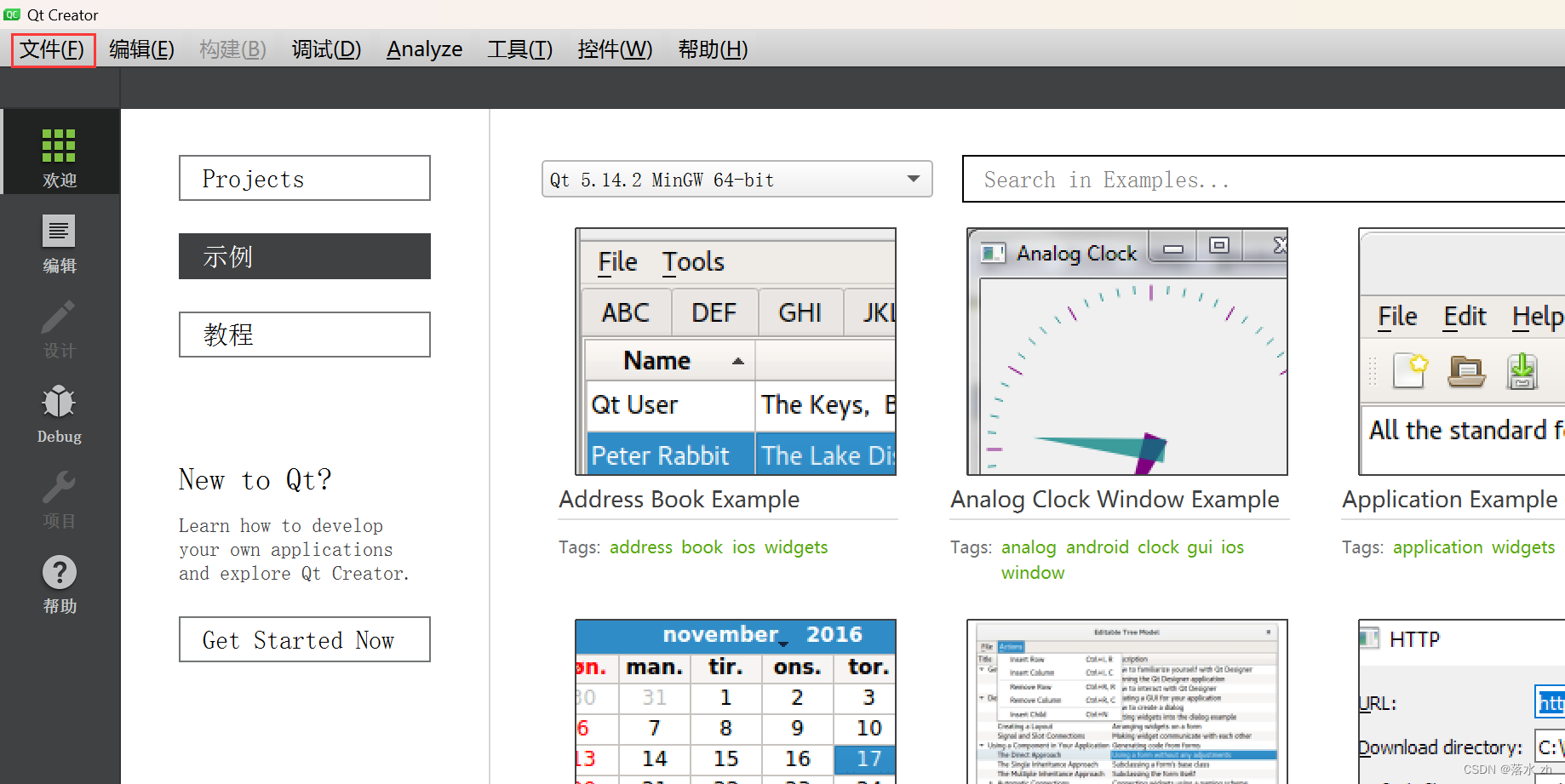The image size is (1565, 784).
Task: Filter by 'ios' tag under Address Book
Action: point(743,547)
